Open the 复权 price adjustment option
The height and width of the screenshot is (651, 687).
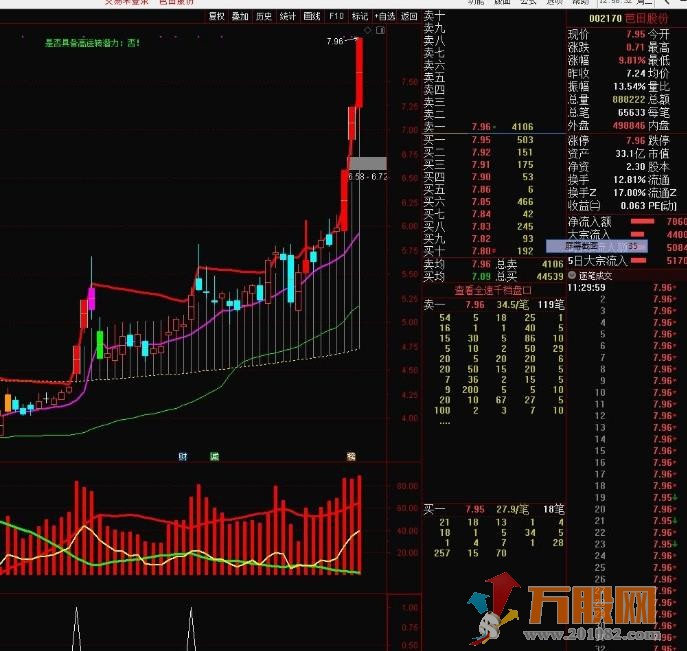[216, 17]
